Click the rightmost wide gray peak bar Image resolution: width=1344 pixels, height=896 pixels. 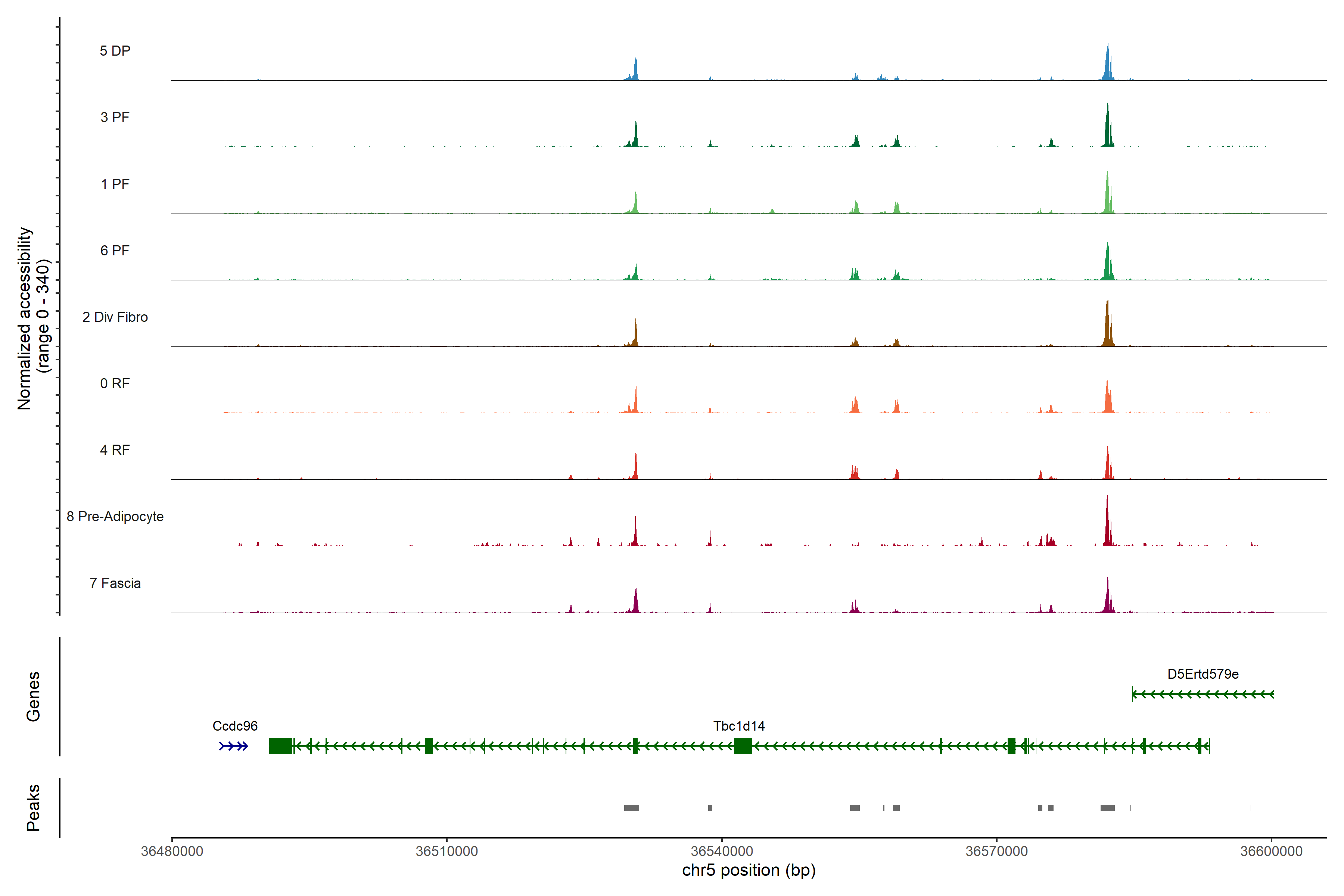pyautogui.click(x=1107, y=808)
